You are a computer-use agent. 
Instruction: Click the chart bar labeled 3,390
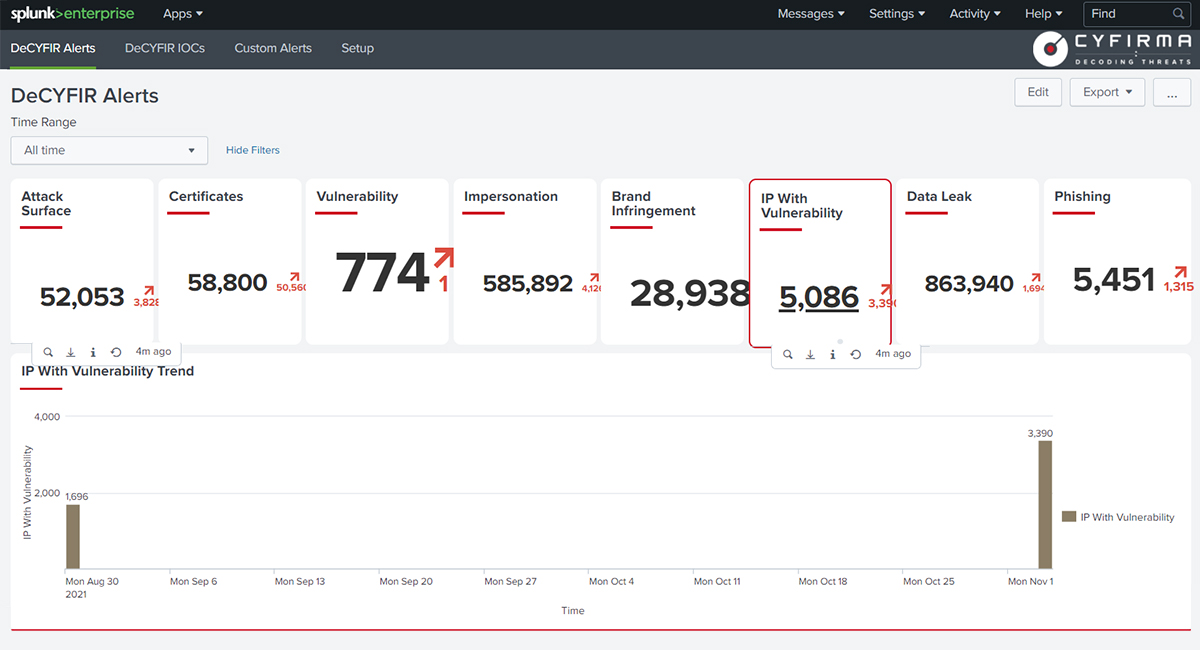[x=1045, y=505]
